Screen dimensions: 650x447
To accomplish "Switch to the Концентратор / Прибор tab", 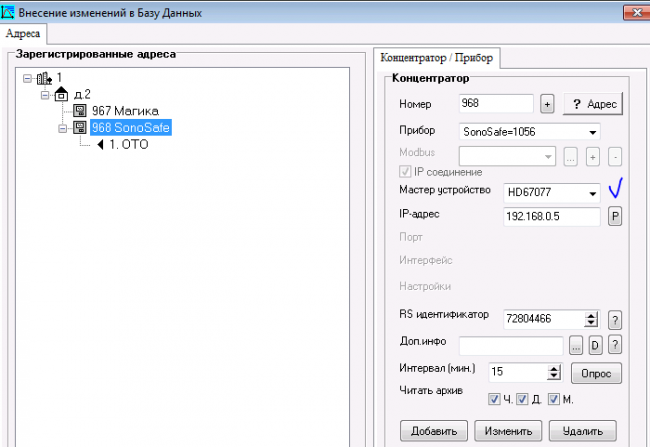I will click(436, 57).
